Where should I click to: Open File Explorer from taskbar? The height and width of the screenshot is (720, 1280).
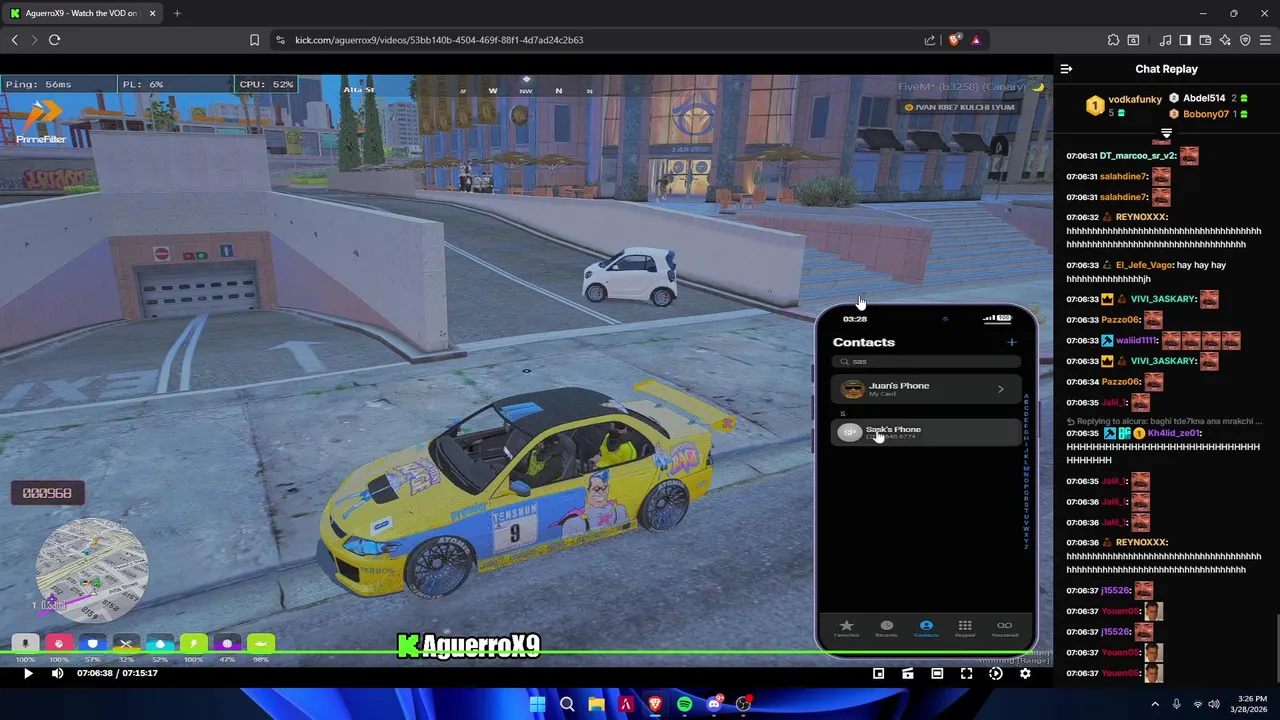[x=596, y=704]
